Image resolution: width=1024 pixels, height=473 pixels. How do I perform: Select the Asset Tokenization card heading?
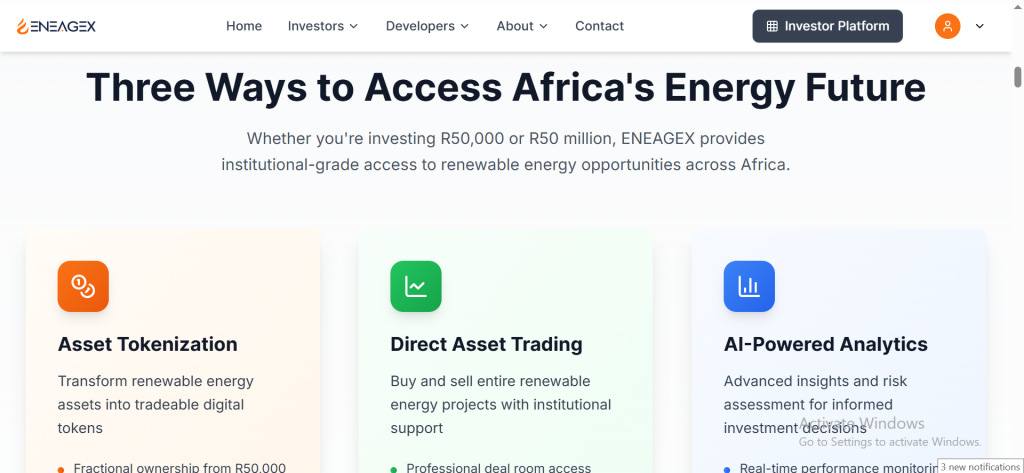148,344
